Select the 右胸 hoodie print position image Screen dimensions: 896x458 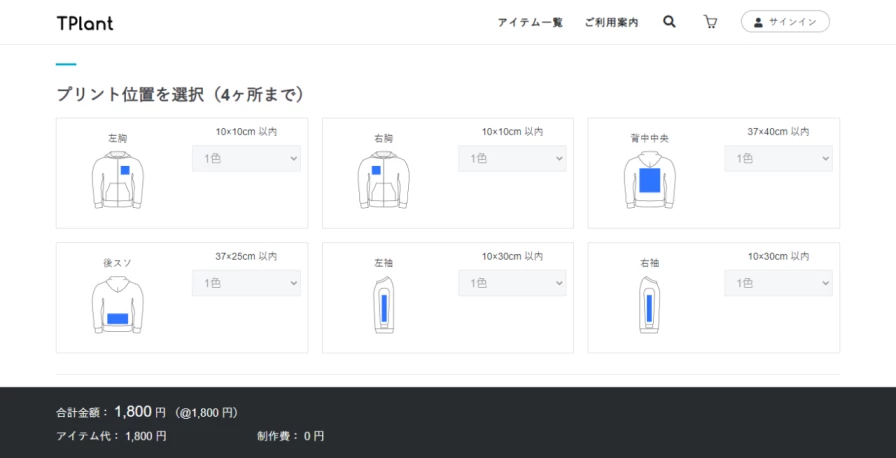point(383,180)
